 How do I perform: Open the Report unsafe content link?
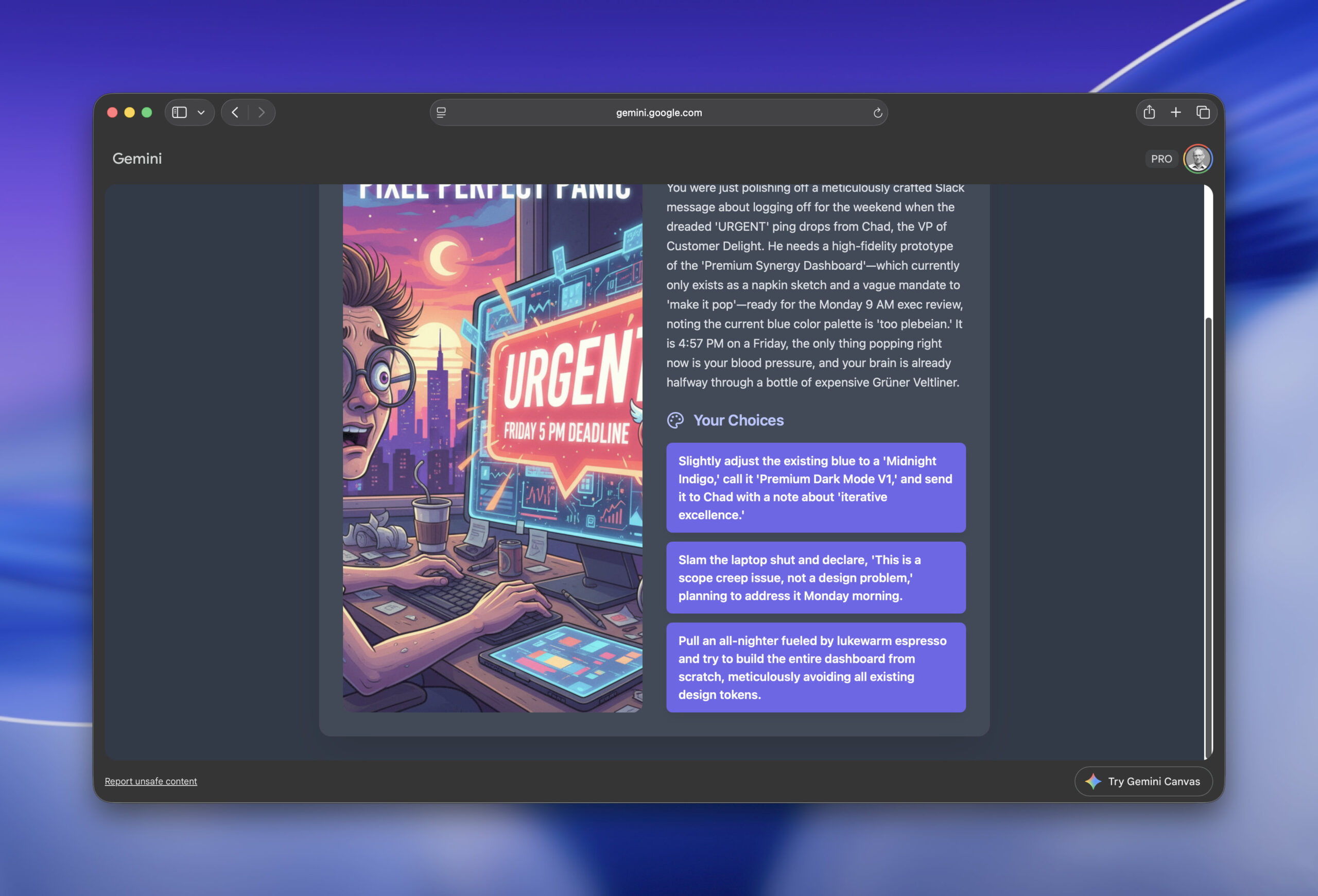click(x=151, y=781)
